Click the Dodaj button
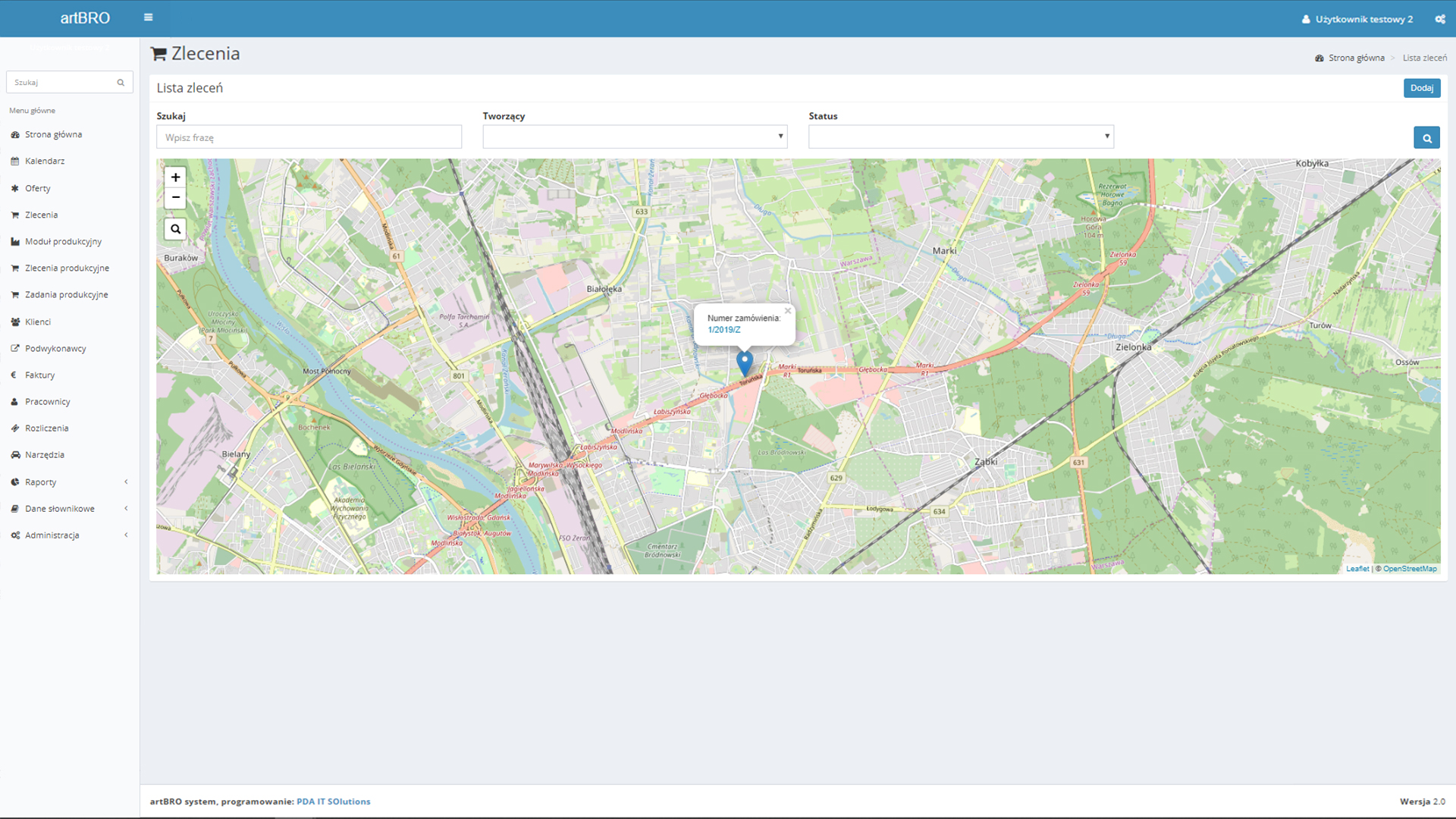This screenshot has width=1456, height=819. pos(1421,88)
